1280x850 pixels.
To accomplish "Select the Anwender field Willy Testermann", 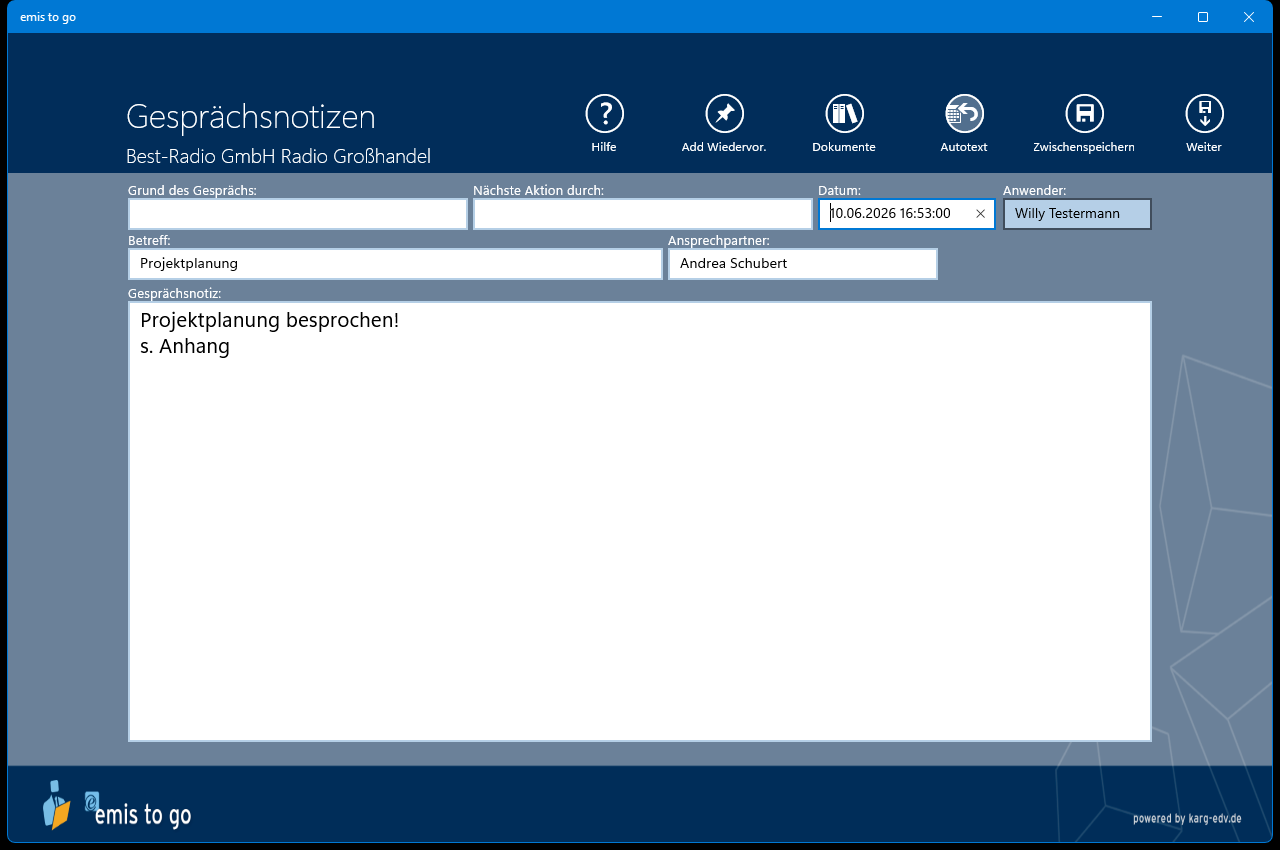I will (1077, 214).
